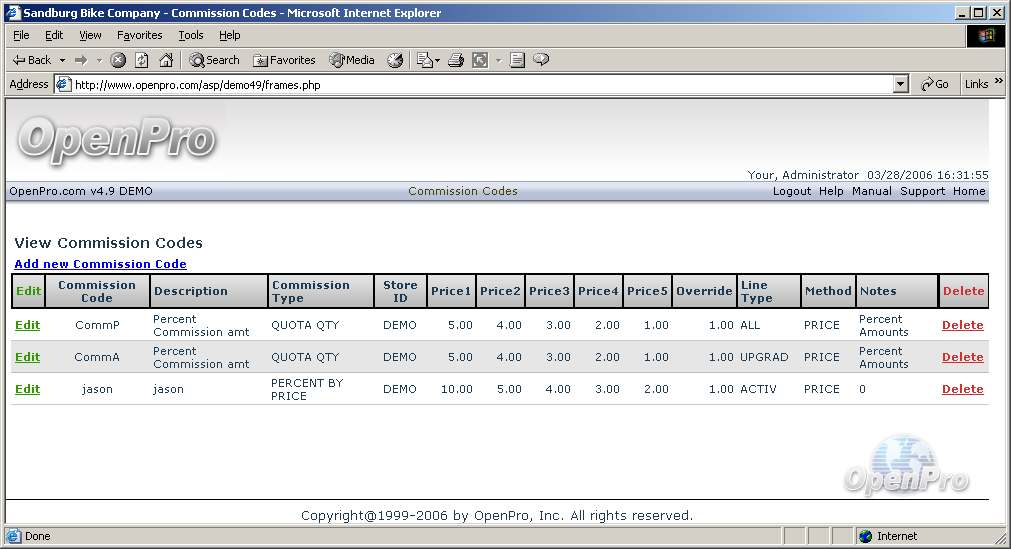Viewport: 1011px width, 549px height.
Task: Open the View menu
Action: (90, 35)
